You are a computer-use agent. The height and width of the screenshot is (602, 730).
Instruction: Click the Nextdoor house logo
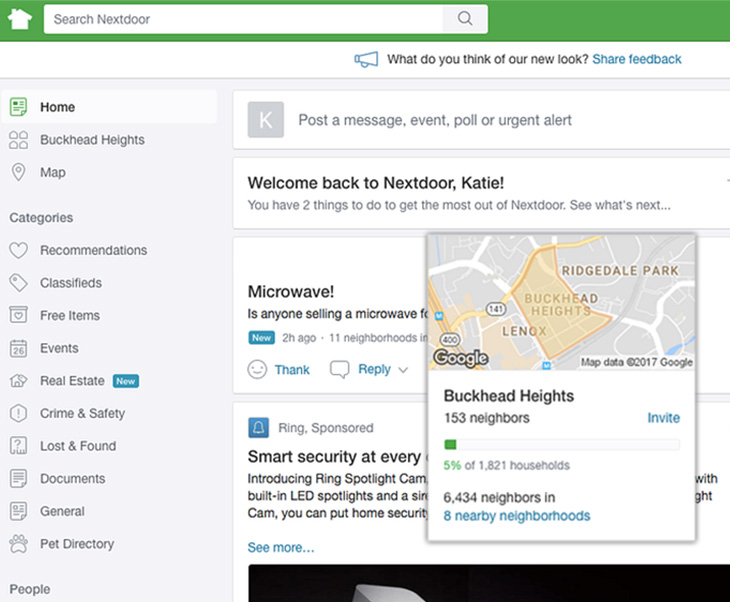click(20, 19)
